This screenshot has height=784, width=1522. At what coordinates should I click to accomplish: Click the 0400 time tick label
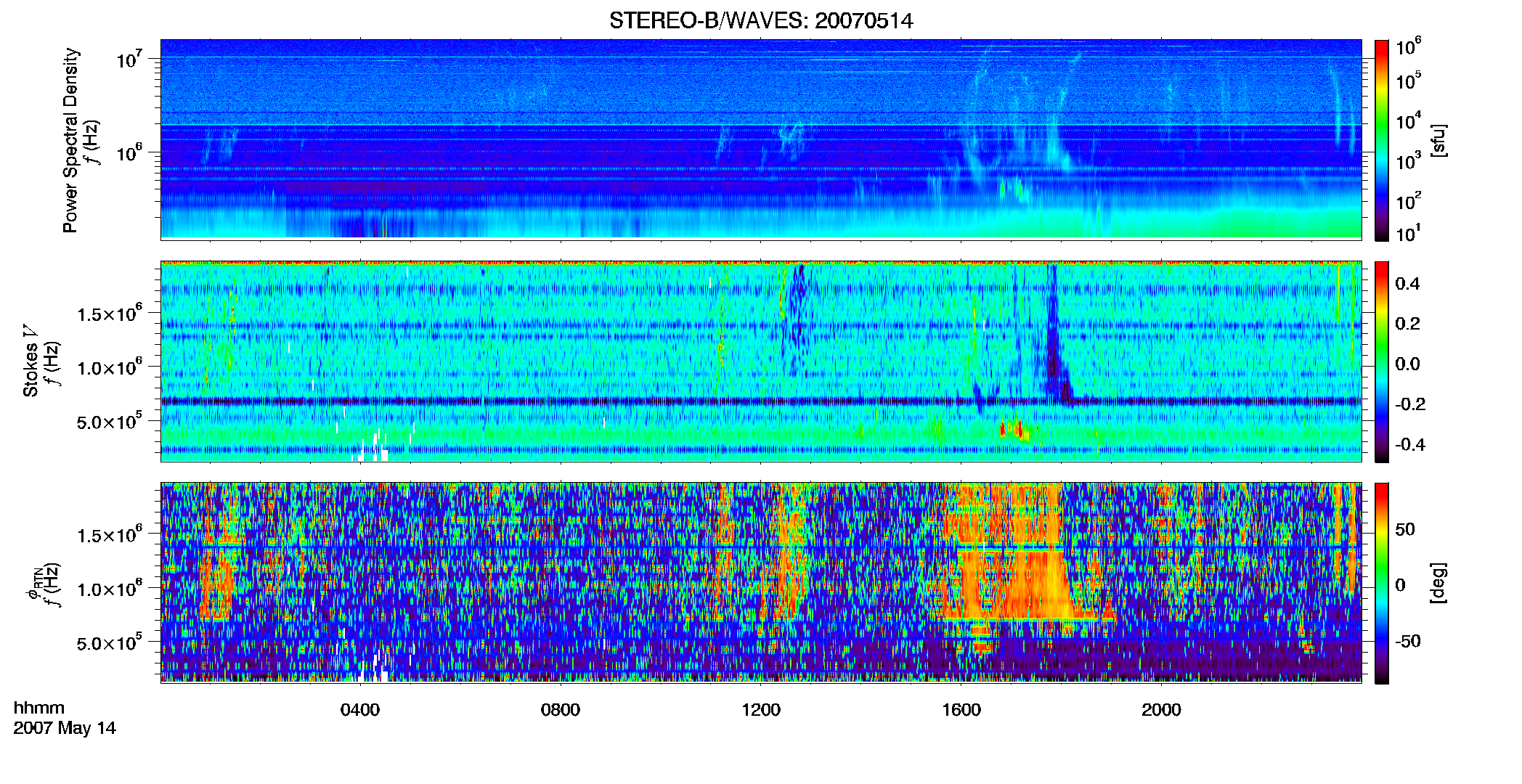(x=360, y=709)
